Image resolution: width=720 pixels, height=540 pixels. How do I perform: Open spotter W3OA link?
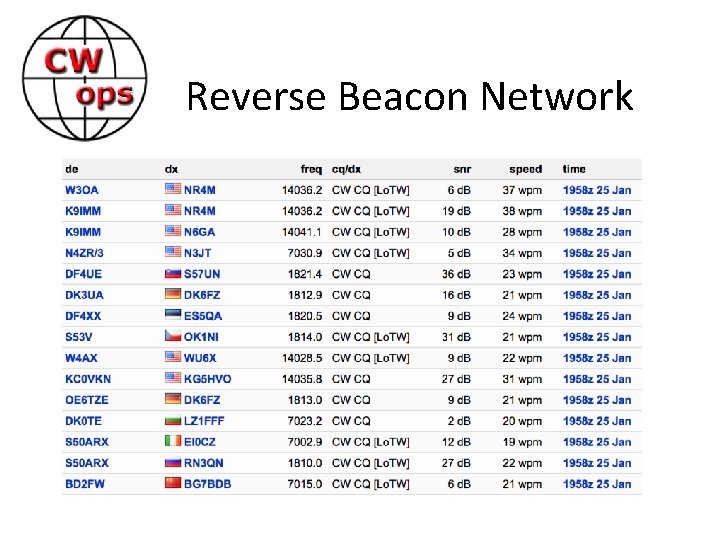point(82,190)
